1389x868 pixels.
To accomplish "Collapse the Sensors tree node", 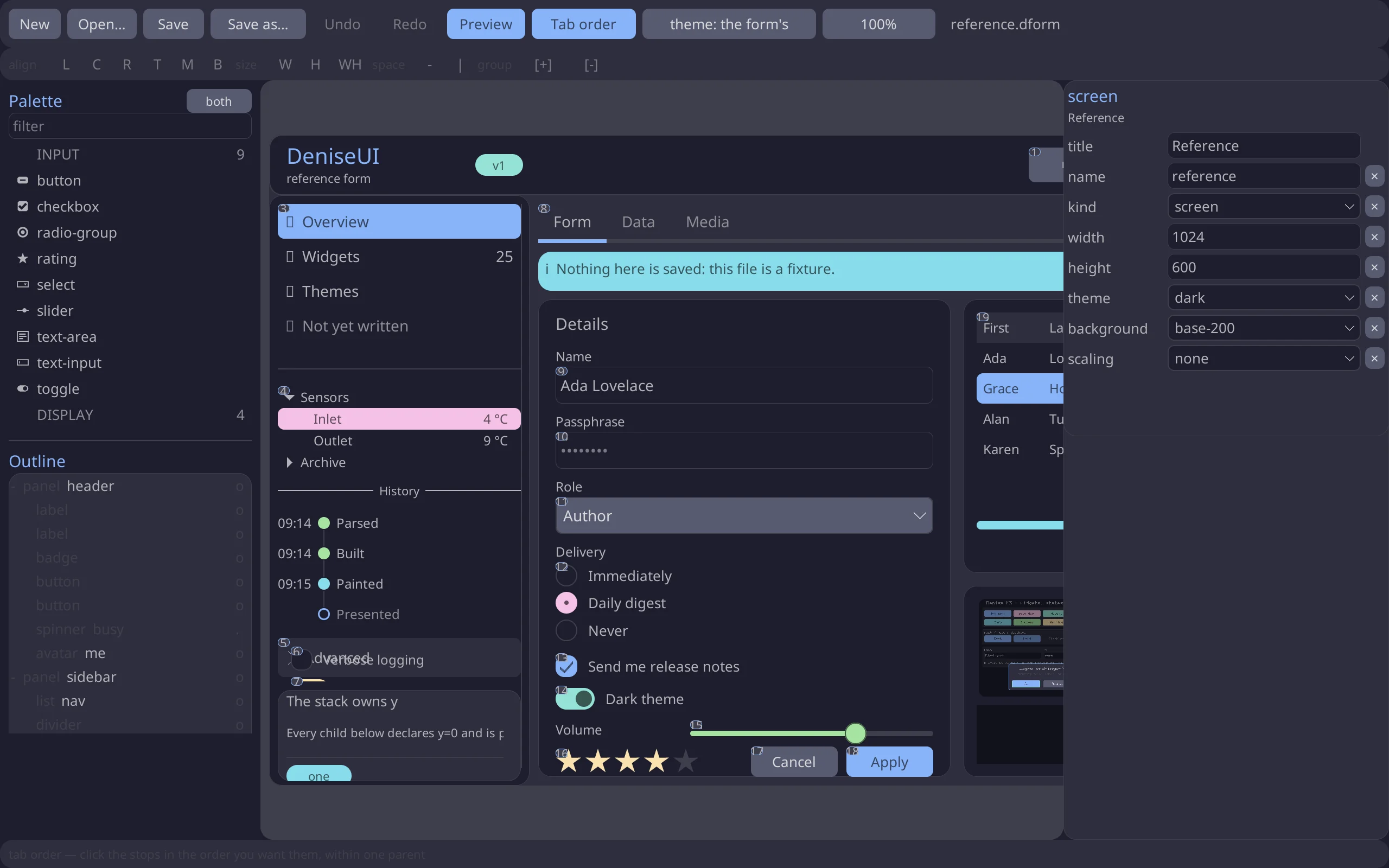I will pos(289,397).
